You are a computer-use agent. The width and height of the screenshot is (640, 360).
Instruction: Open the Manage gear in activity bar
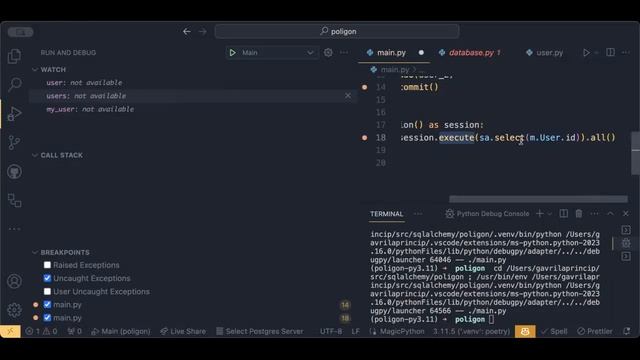pyautogui.click(x=14, y=310)
